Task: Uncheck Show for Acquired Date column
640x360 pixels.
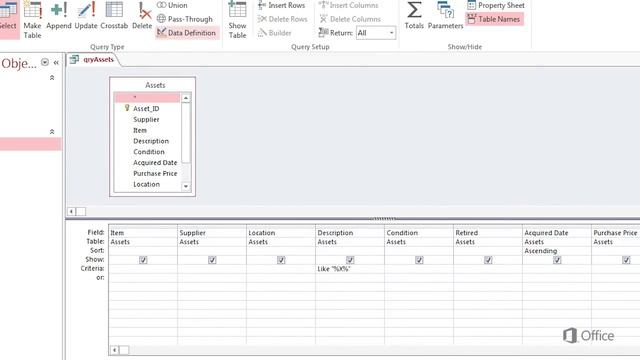Action: tap(557, 260)
